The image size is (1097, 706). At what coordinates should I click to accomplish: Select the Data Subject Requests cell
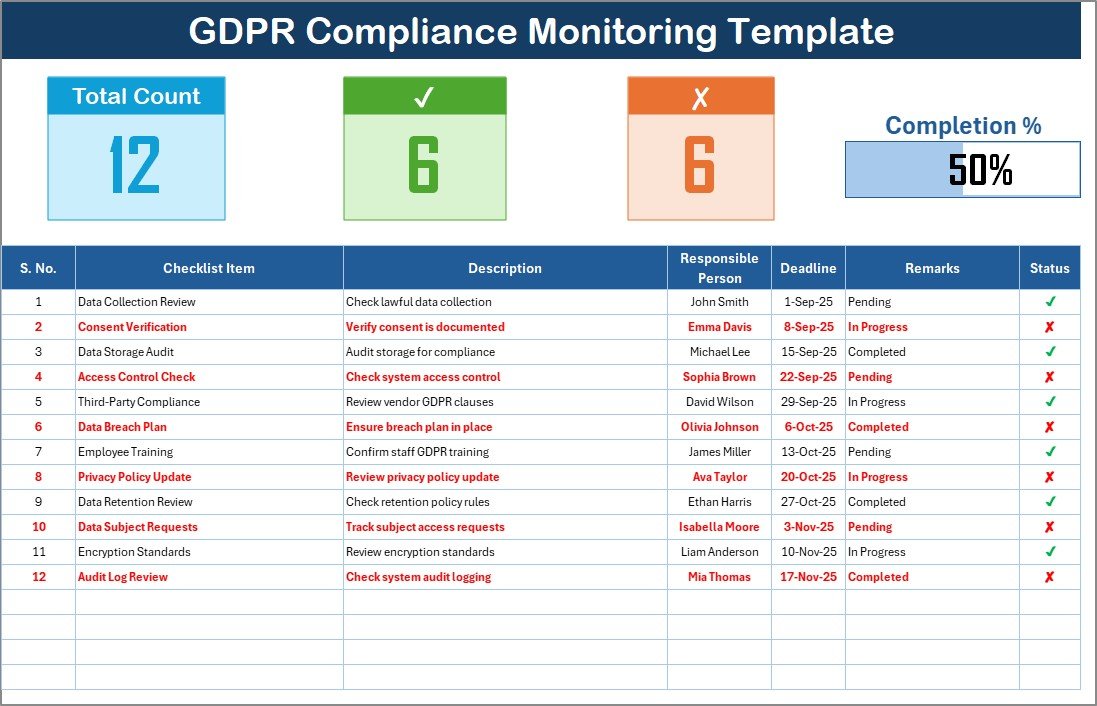[209, 527]
